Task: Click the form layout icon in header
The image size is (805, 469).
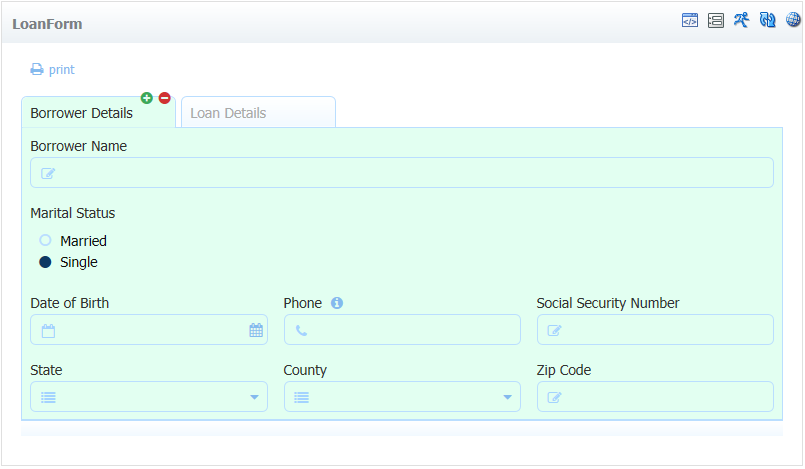Action: click(716, 21)
